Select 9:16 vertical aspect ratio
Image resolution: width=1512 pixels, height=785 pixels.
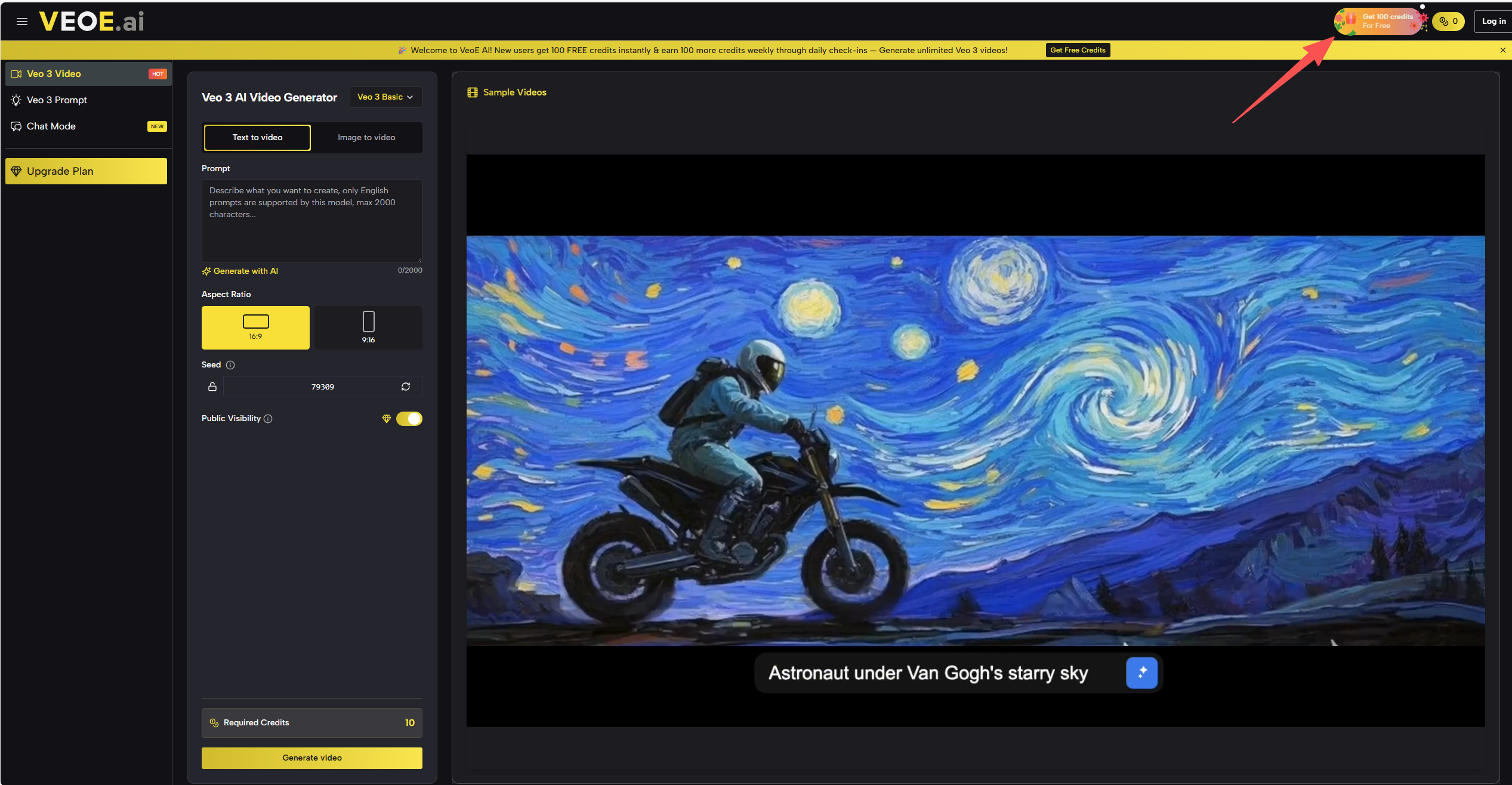(368, 327)
